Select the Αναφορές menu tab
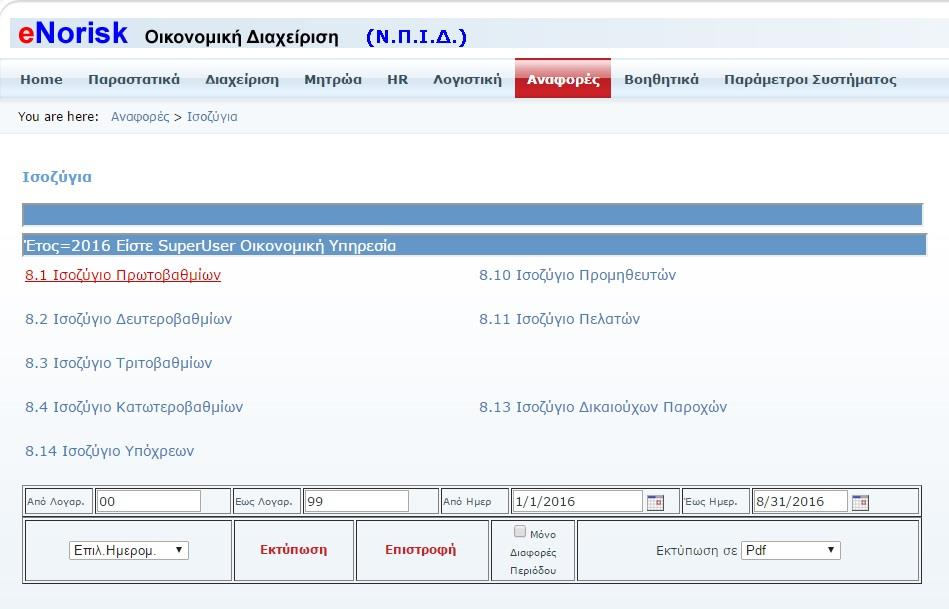949x609 pixels. (x=563, y=79)
